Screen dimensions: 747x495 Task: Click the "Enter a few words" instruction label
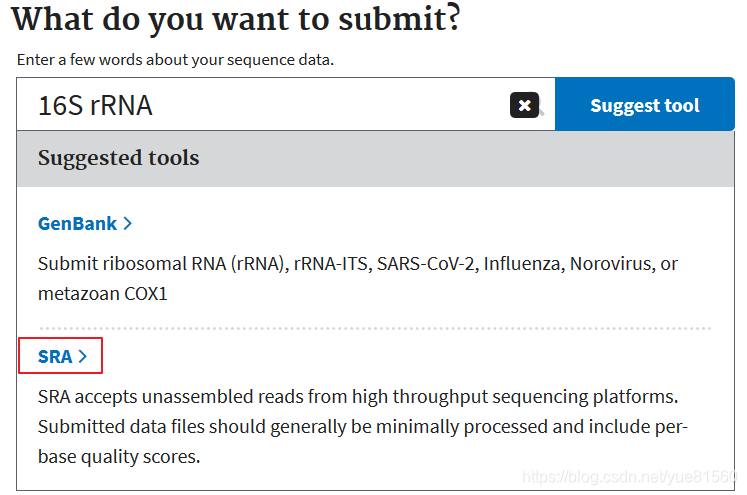click(175, 60)
